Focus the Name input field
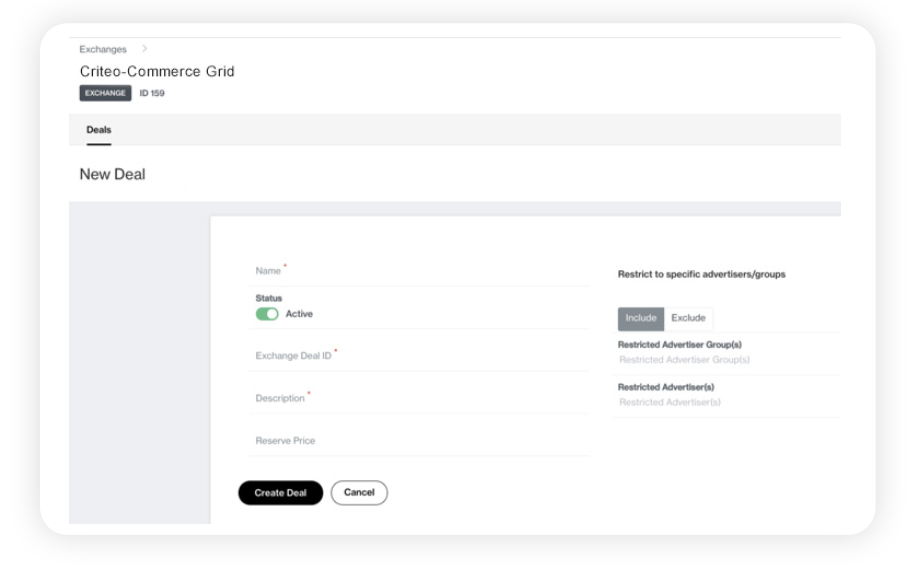This screenshot has height=567, width=916. coord(420,271)
